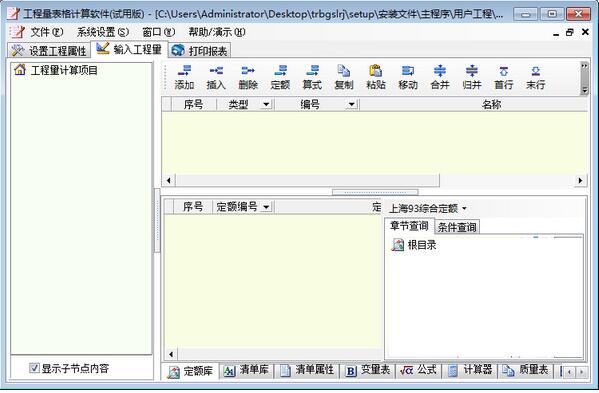This screenshot has width=599, height=393.
Task: Open the 清单库 bottom tab
Action: (246, 370)
